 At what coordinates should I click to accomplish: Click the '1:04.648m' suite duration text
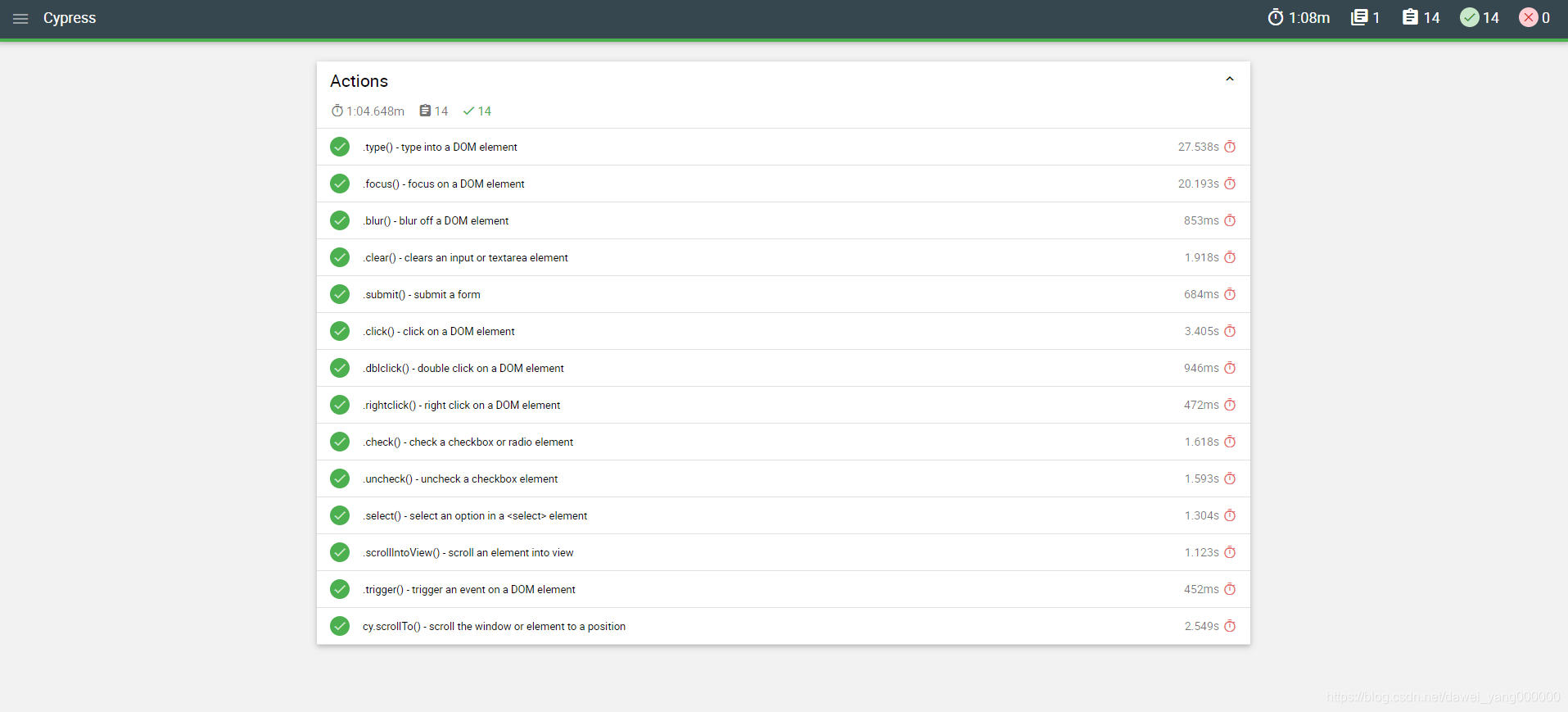point(375,111)
